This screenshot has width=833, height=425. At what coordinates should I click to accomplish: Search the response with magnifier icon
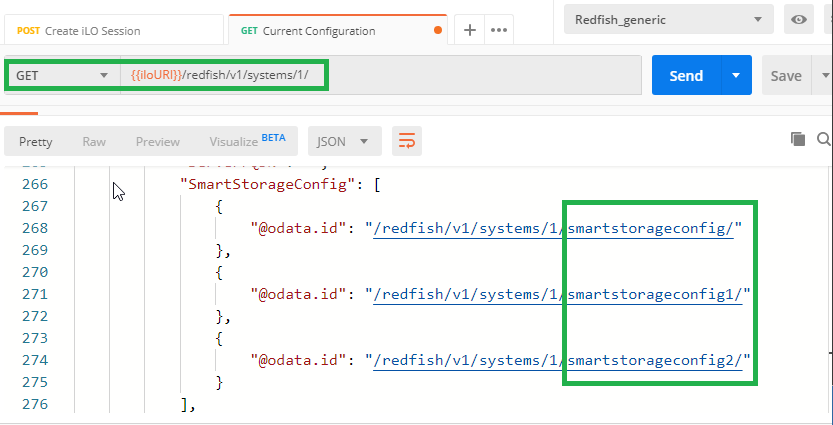coord(823,139)
